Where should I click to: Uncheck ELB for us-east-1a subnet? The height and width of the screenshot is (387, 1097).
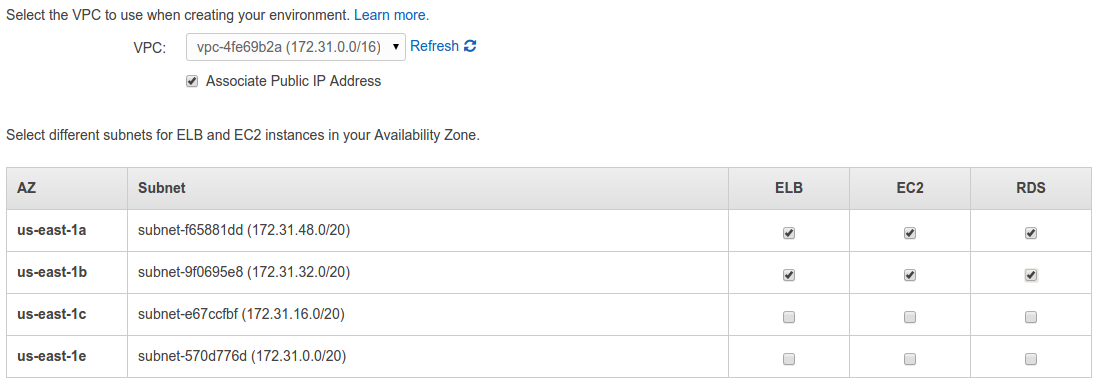pyautogui.click(x=788, y=234)
